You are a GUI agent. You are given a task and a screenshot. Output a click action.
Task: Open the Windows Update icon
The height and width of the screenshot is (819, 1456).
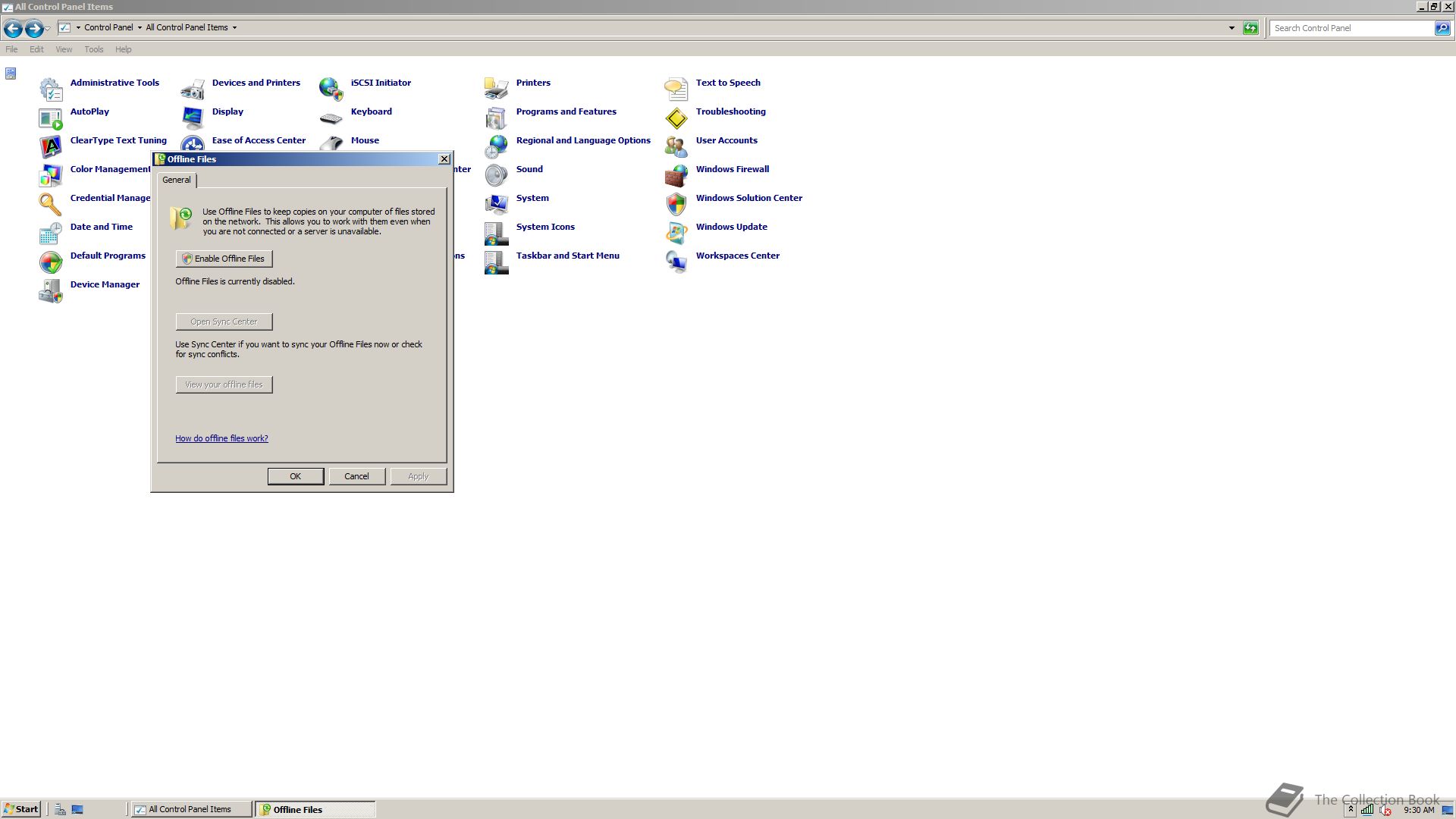pos(676,234)
